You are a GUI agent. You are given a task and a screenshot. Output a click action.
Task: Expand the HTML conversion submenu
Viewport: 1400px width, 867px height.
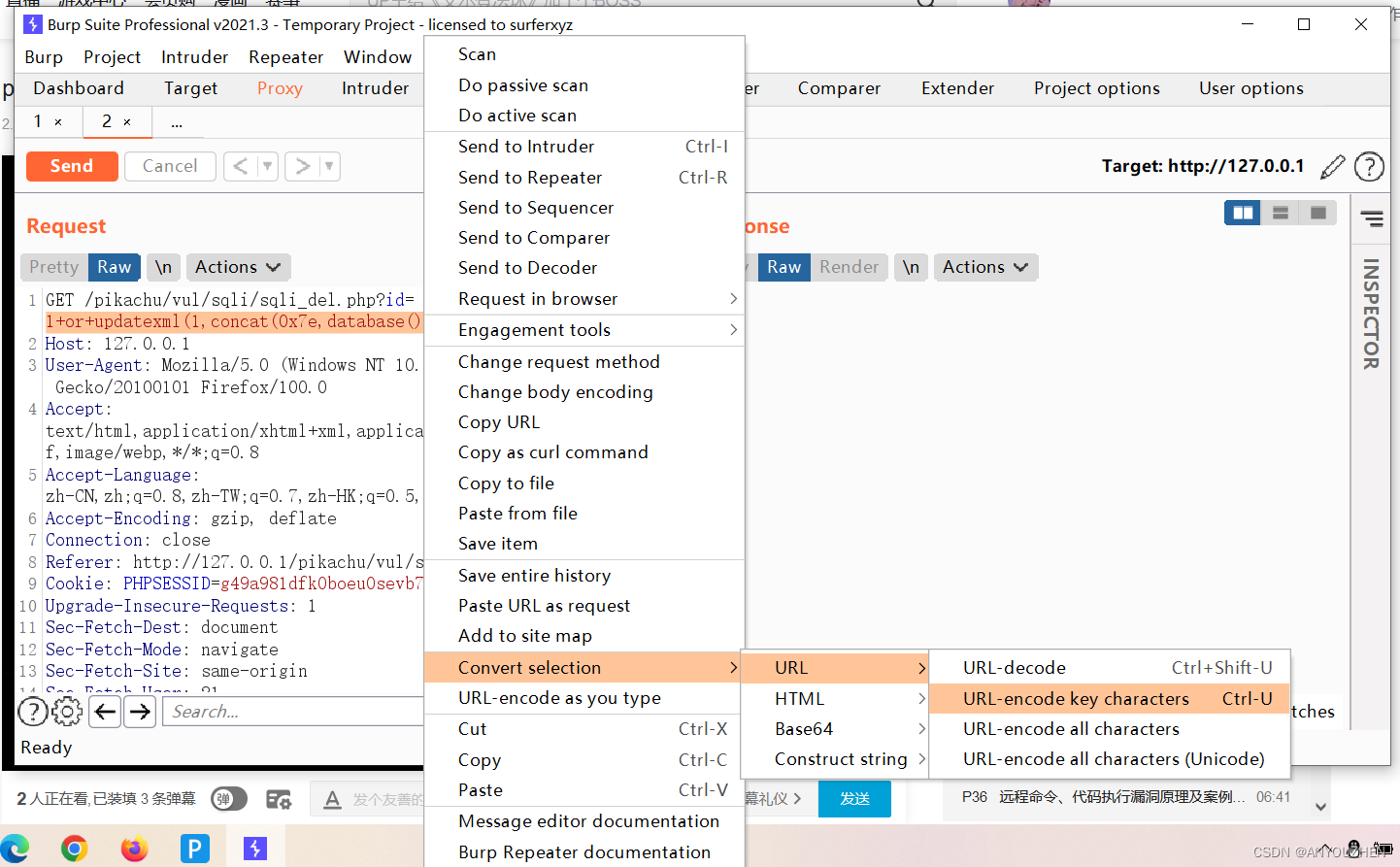(x=835, y=698)
